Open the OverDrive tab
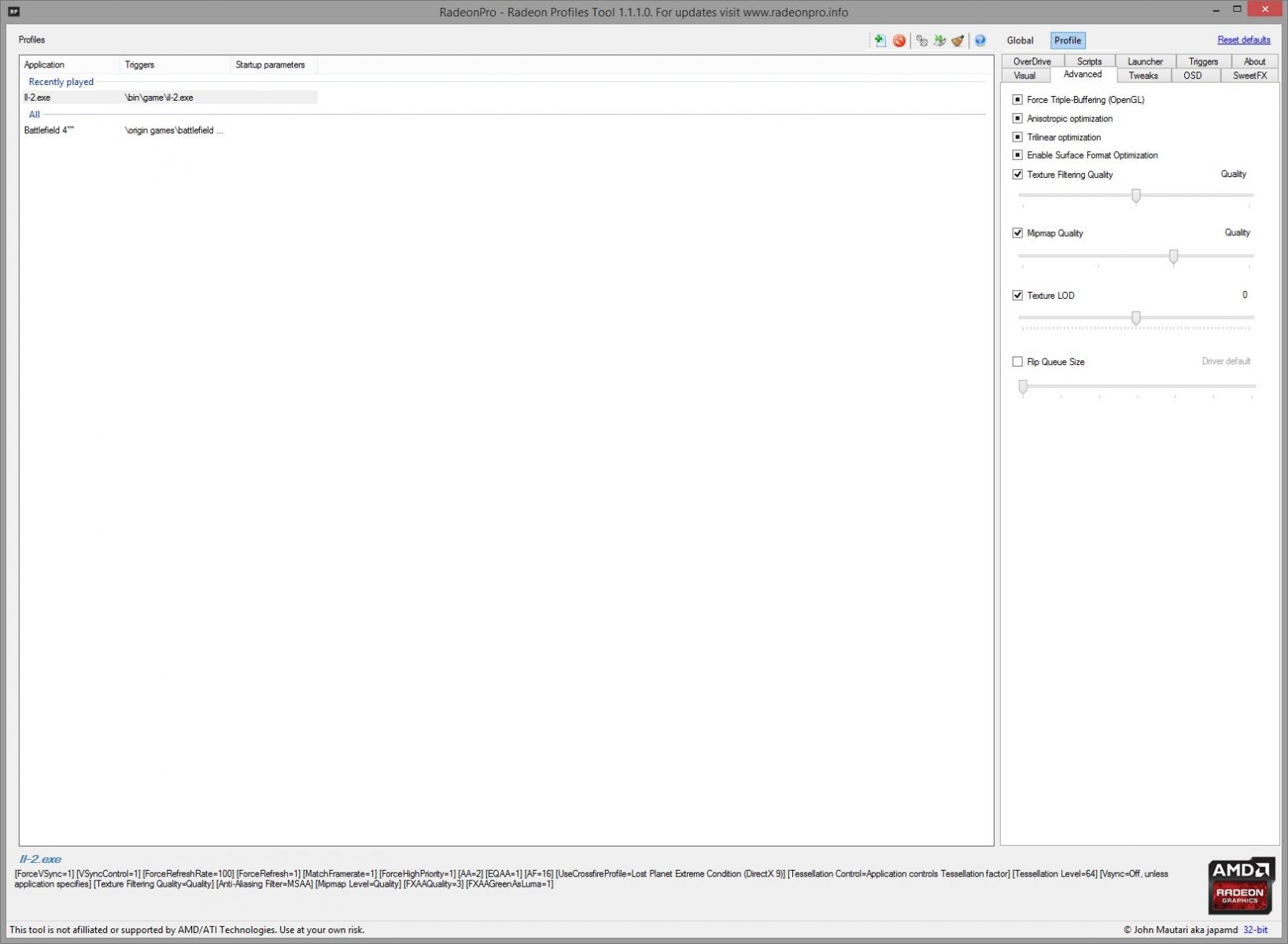The height and width of the screenshot is (944, 1288). 1032,61
